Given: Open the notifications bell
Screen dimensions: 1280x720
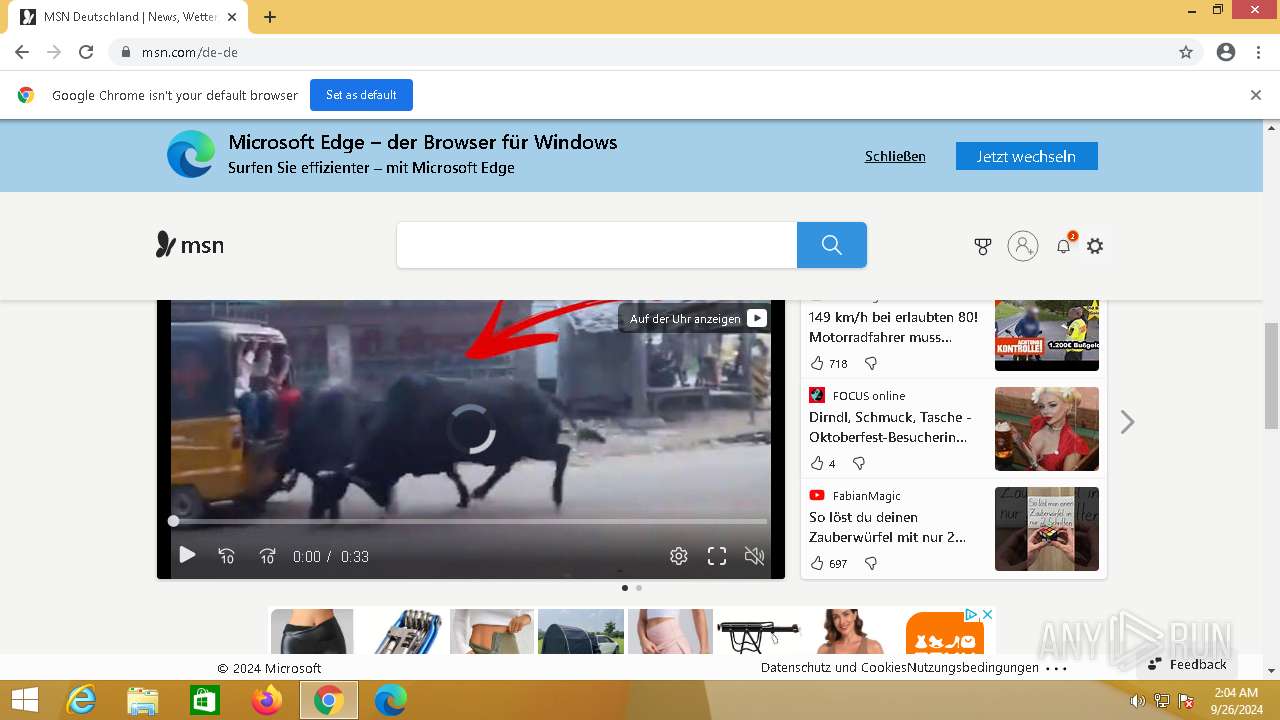Looking at the screenshot, I should coord(1064,246).
